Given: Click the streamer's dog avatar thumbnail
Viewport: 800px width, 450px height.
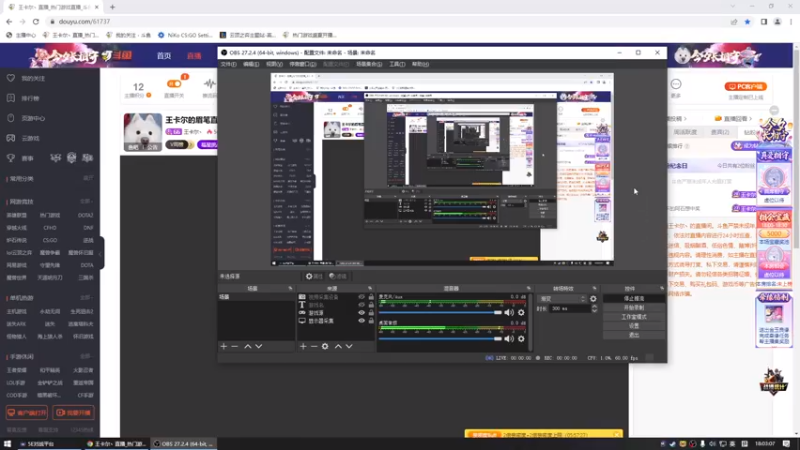Looking at the screenshot, I should click(x=143, y=132).
